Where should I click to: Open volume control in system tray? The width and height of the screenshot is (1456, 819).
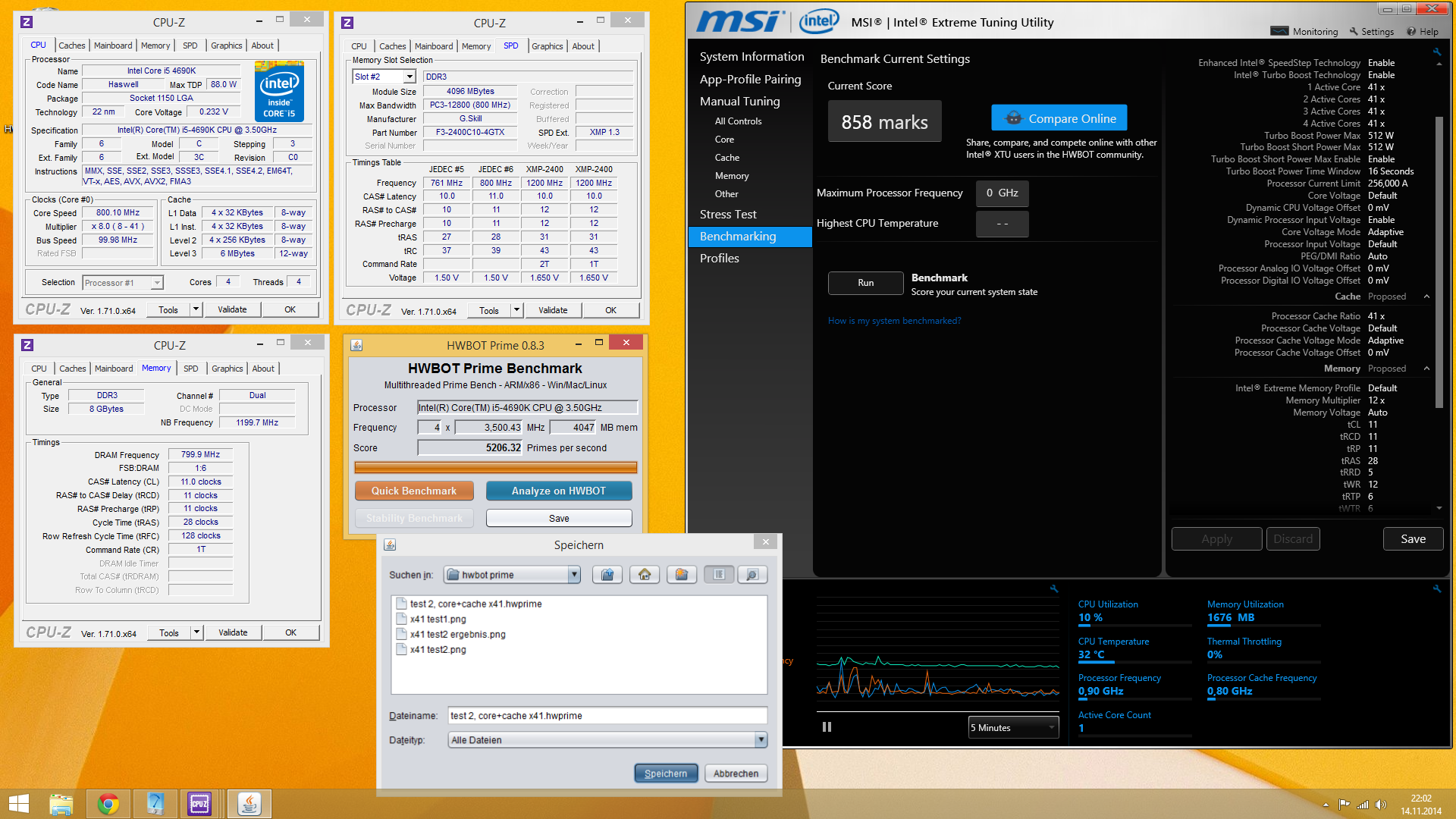1380,805
